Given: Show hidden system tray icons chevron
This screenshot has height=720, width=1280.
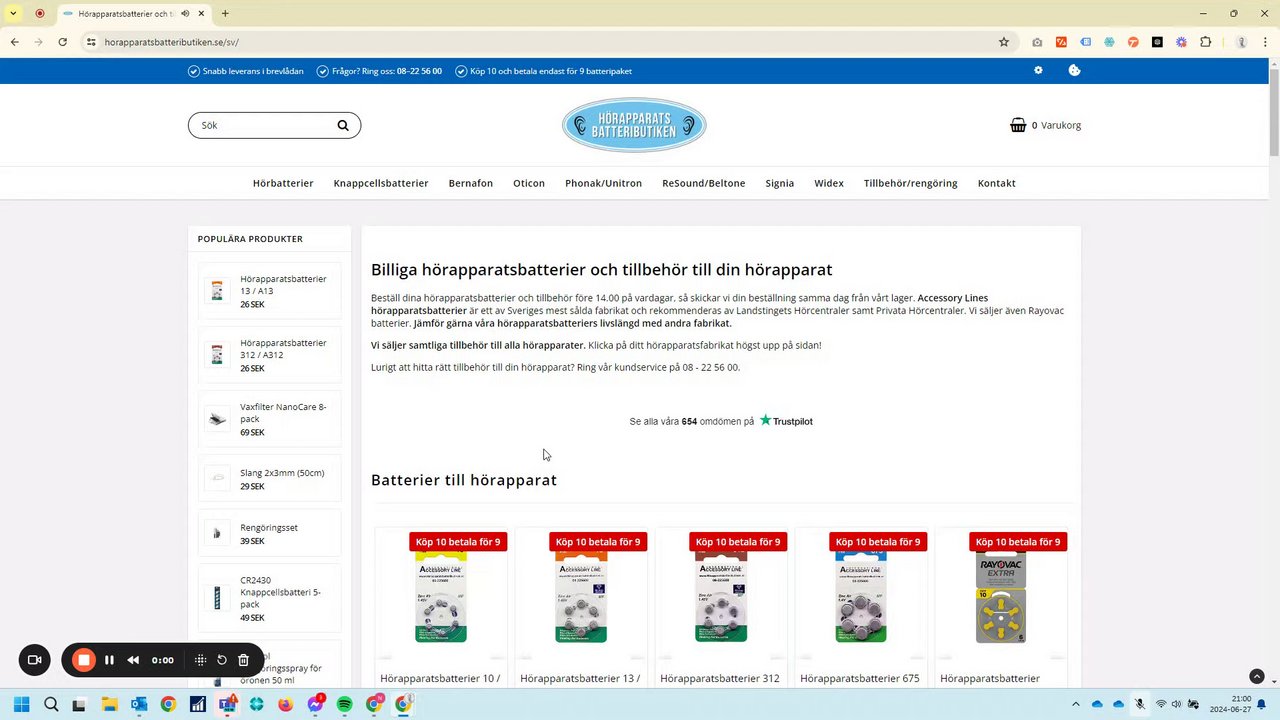Looking at the screenshot, I should coord(1076,704).
